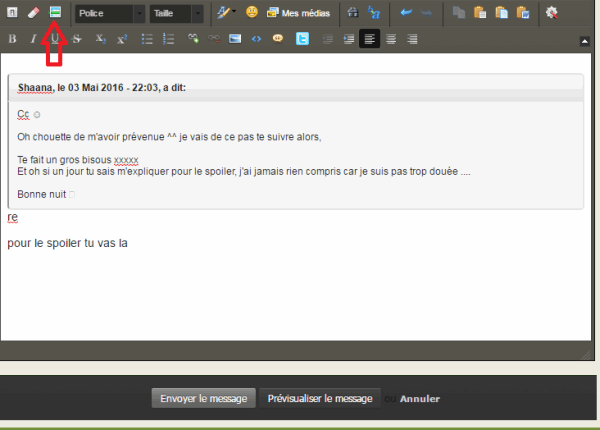Image resolution: width=600 pixels, height=430 pixels.
Task: Click the decrease indent icon
Action: pyautogui.click(x=328, y=39)
